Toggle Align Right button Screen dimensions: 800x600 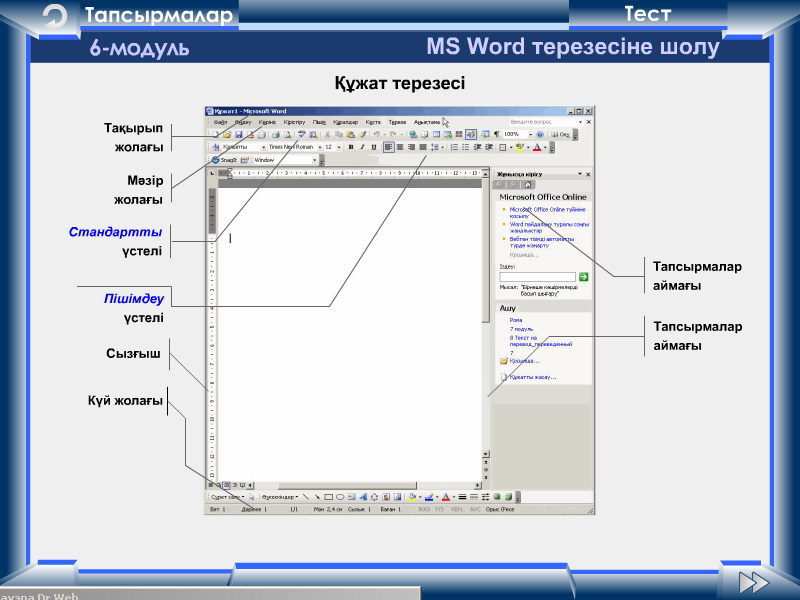coord(411,147)
